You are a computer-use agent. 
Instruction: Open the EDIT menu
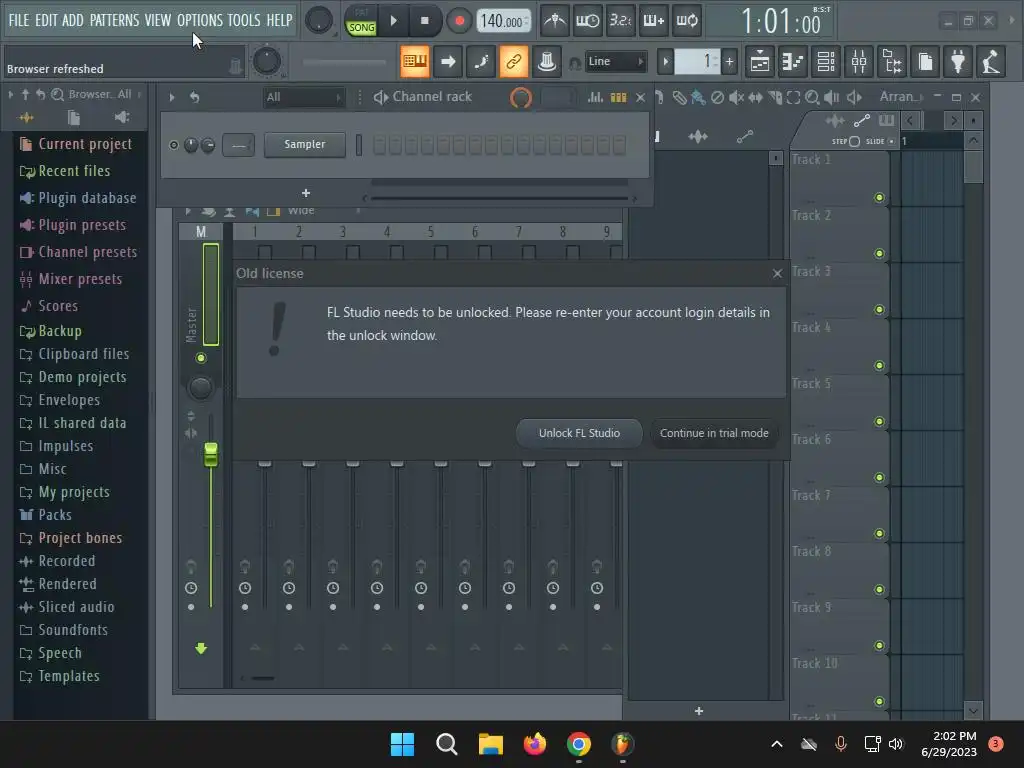(46, 20)
